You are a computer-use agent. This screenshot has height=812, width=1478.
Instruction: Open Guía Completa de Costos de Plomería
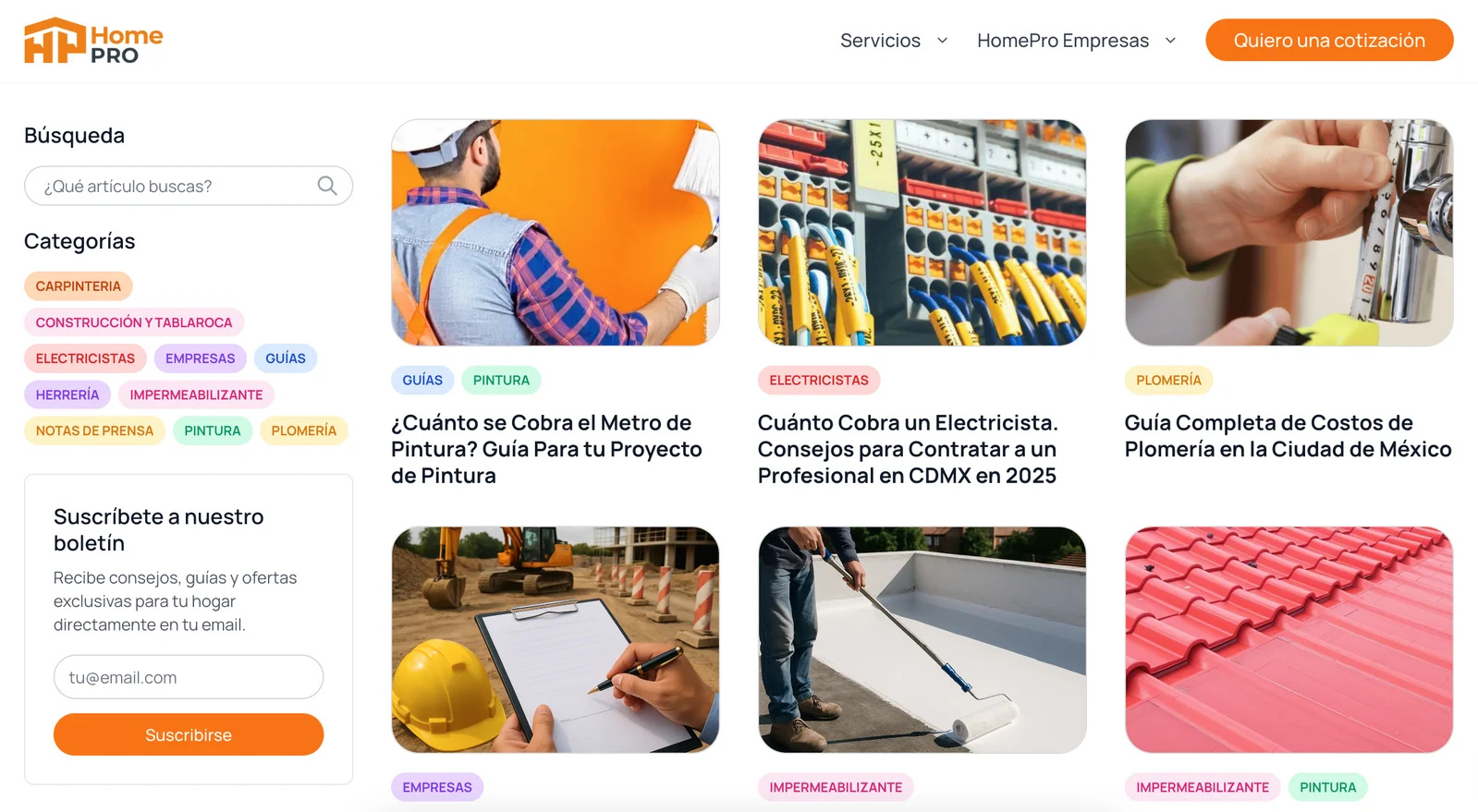[x=1289, y=436]
